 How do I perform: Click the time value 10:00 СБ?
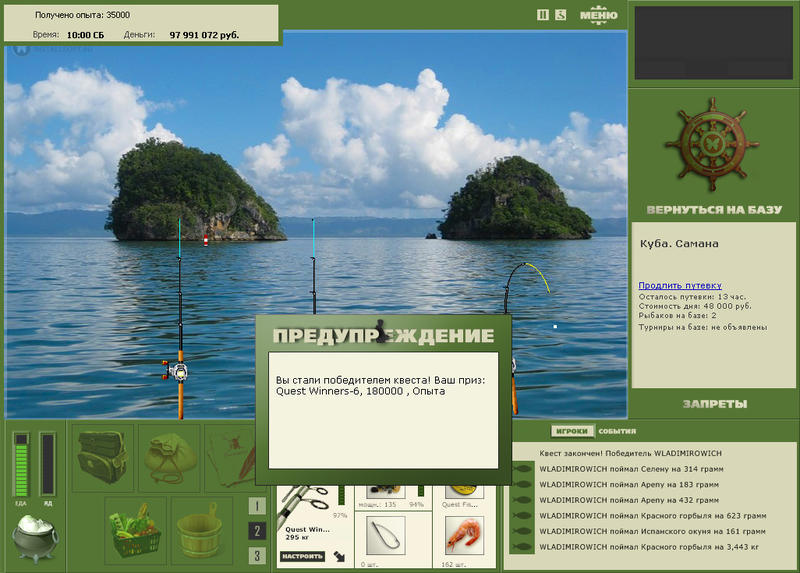85,35
